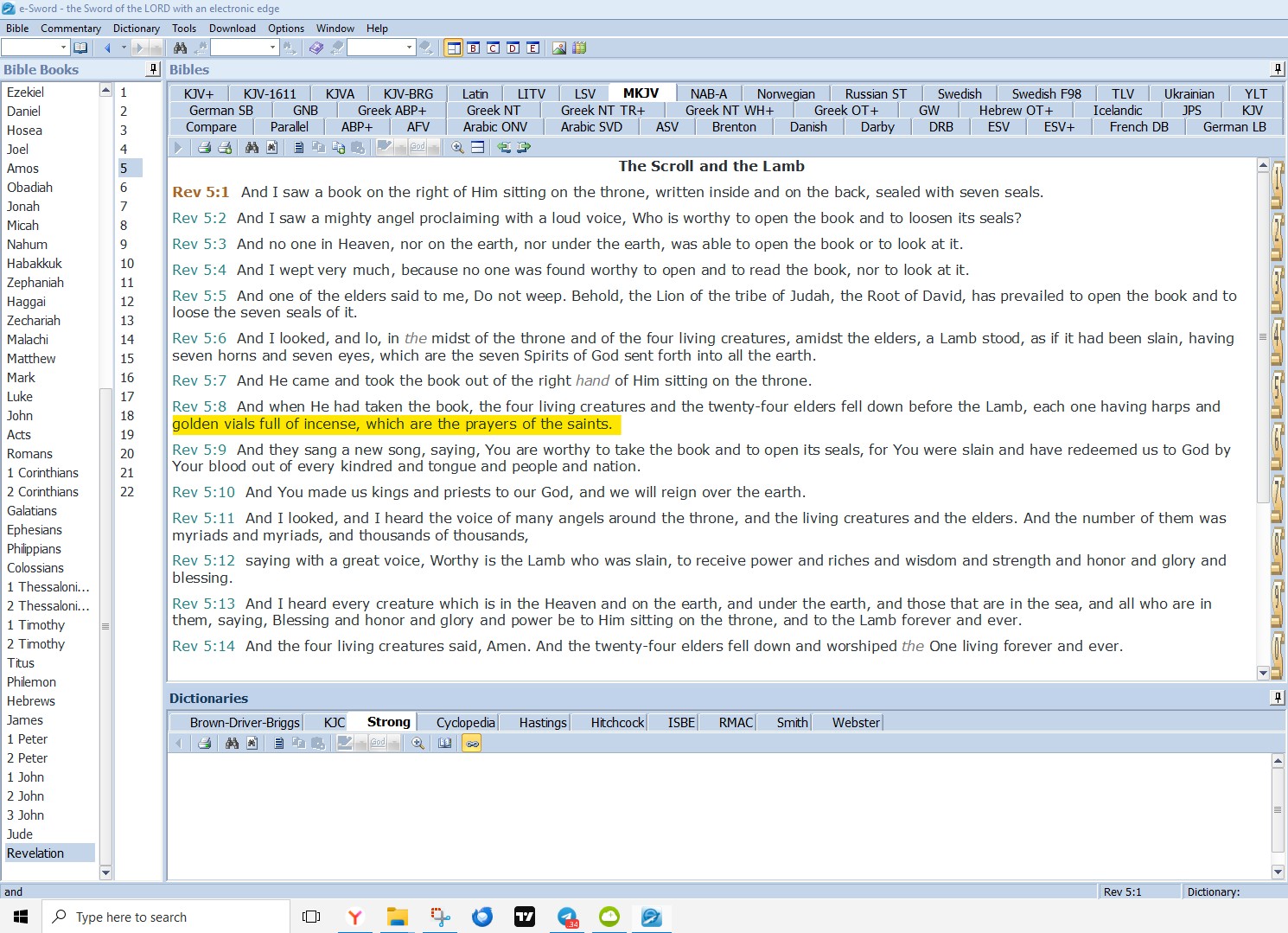Select Matthew in the Bible Books list
This screenshot has width=1288, height=933.
point(31,358)
